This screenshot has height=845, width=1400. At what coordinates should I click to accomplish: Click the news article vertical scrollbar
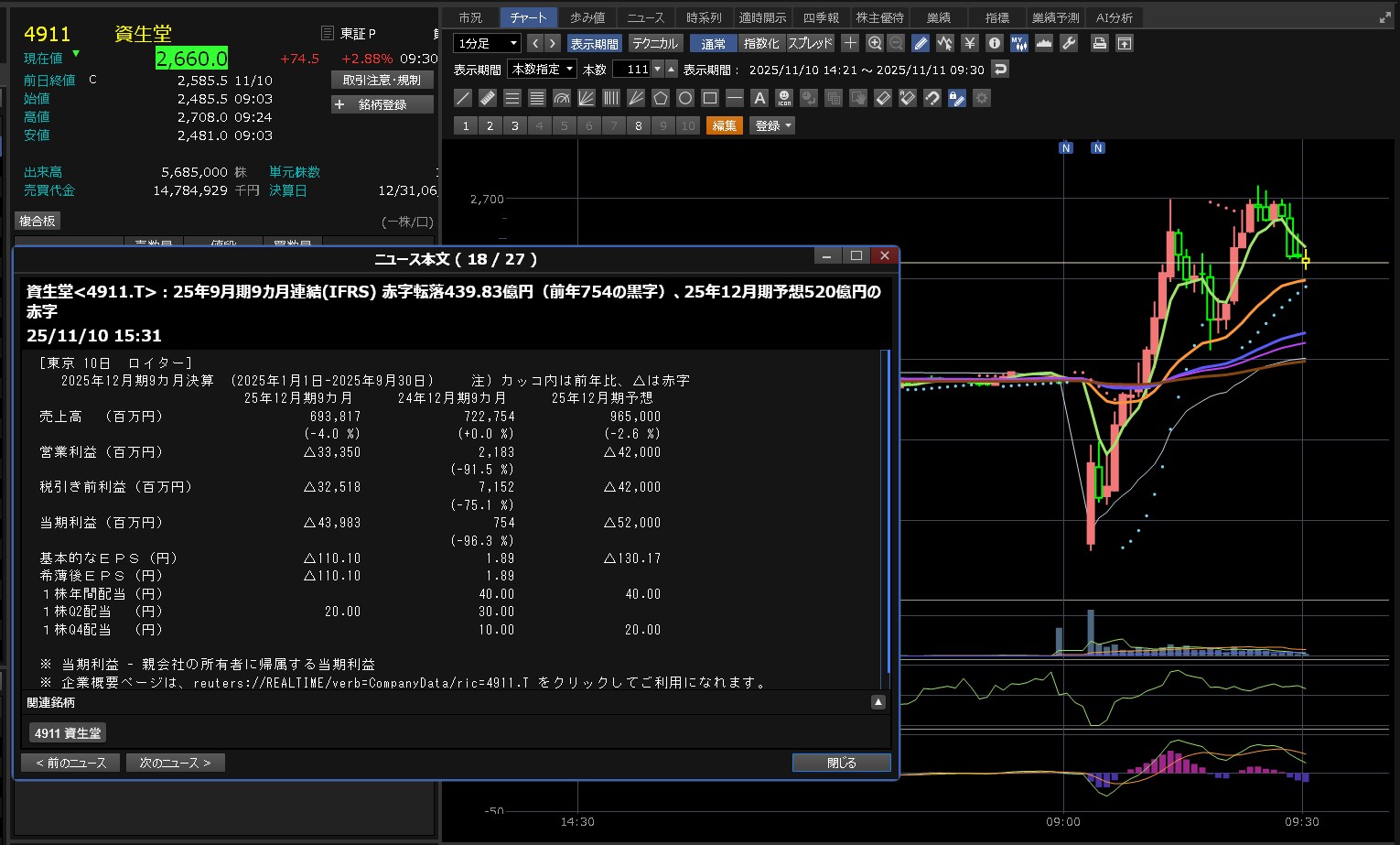tap(885, 513)
